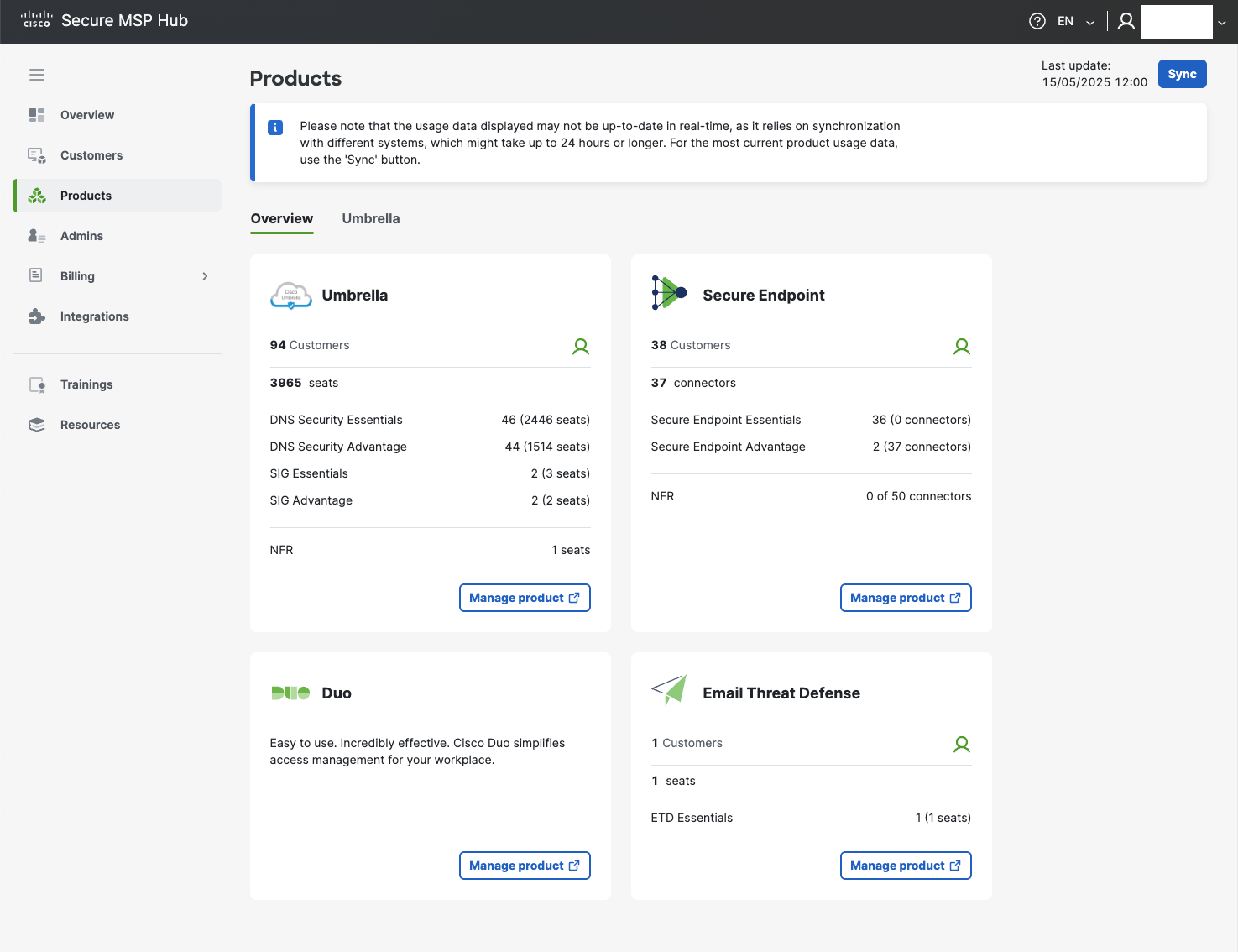Click the Email Threat Defense paper plane logo
This screenshot has width=1238, height=952.
point(669,689)
